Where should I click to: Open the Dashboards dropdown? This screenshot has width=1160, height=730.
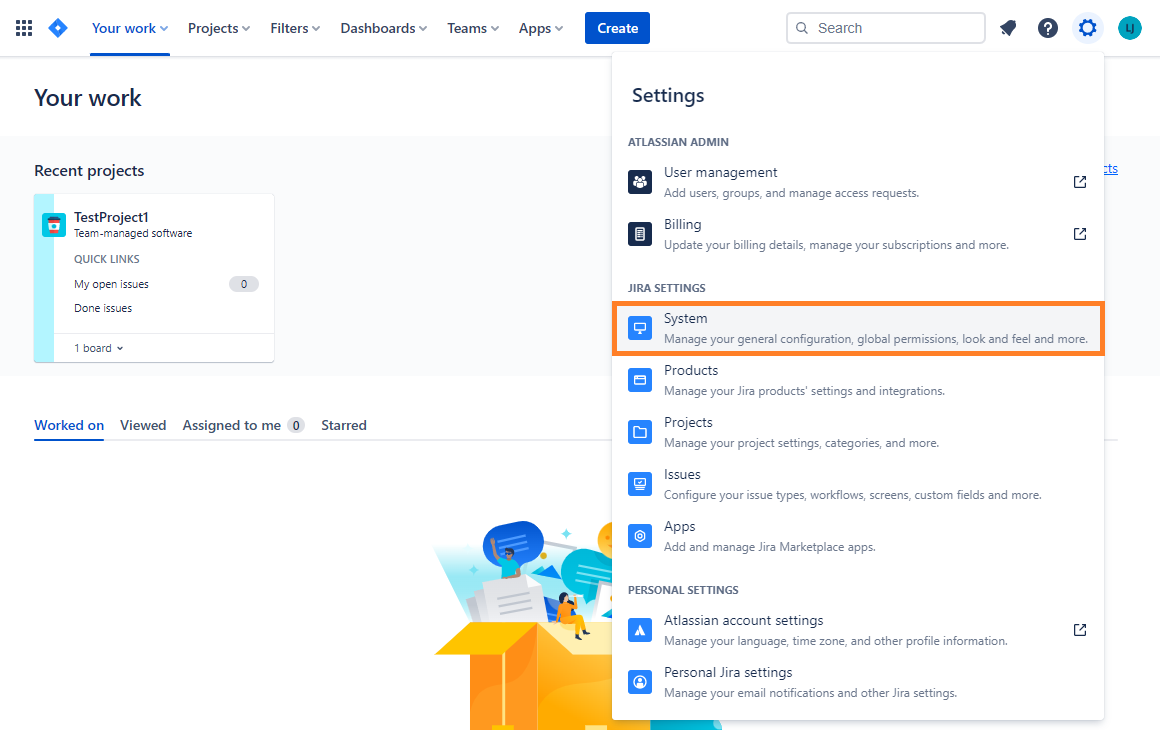tap(383, 28)
